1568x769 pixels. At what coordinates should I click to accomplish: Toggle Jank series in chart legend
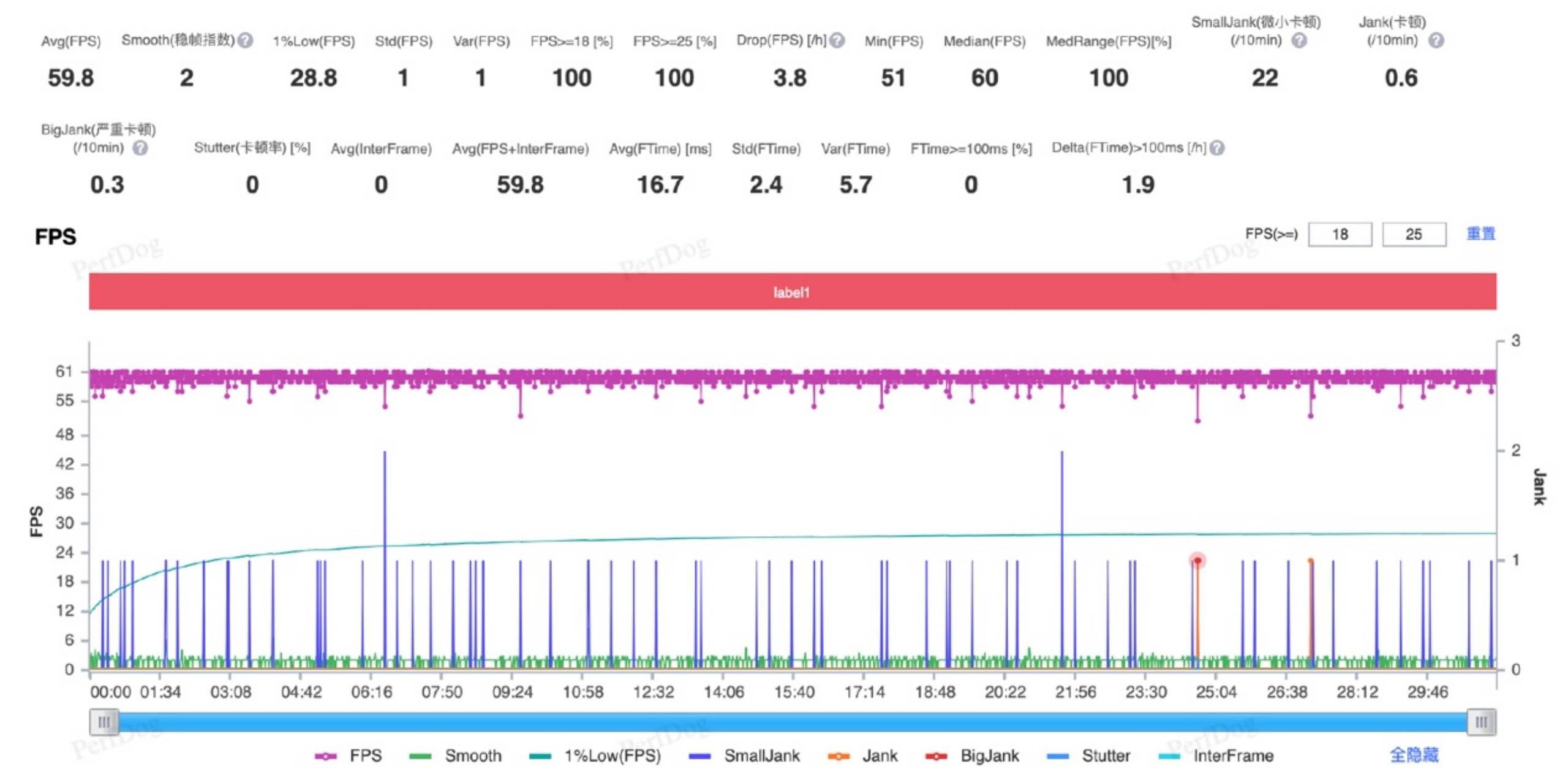point(862,756)
